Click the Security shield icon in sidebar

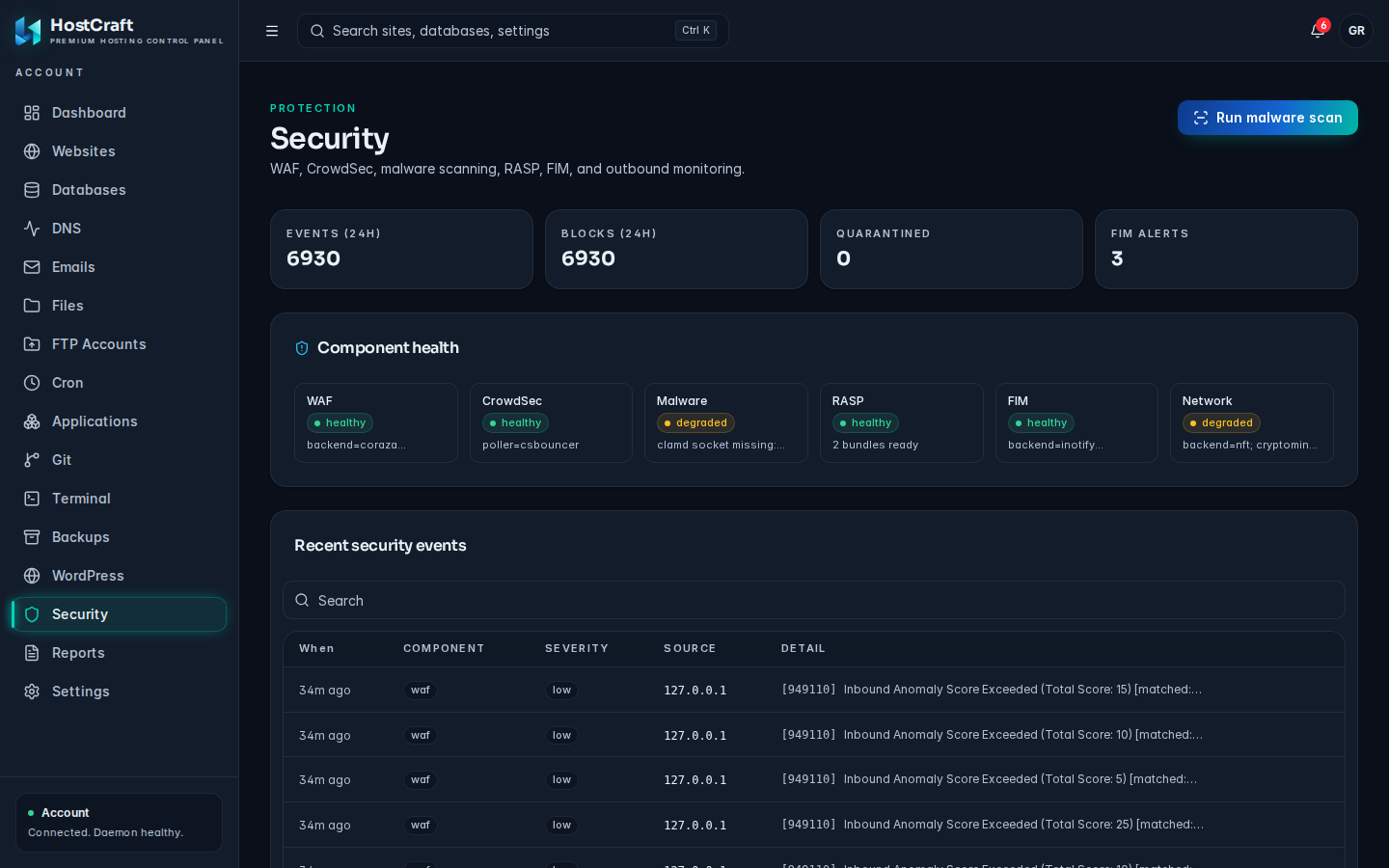(32, 614)
